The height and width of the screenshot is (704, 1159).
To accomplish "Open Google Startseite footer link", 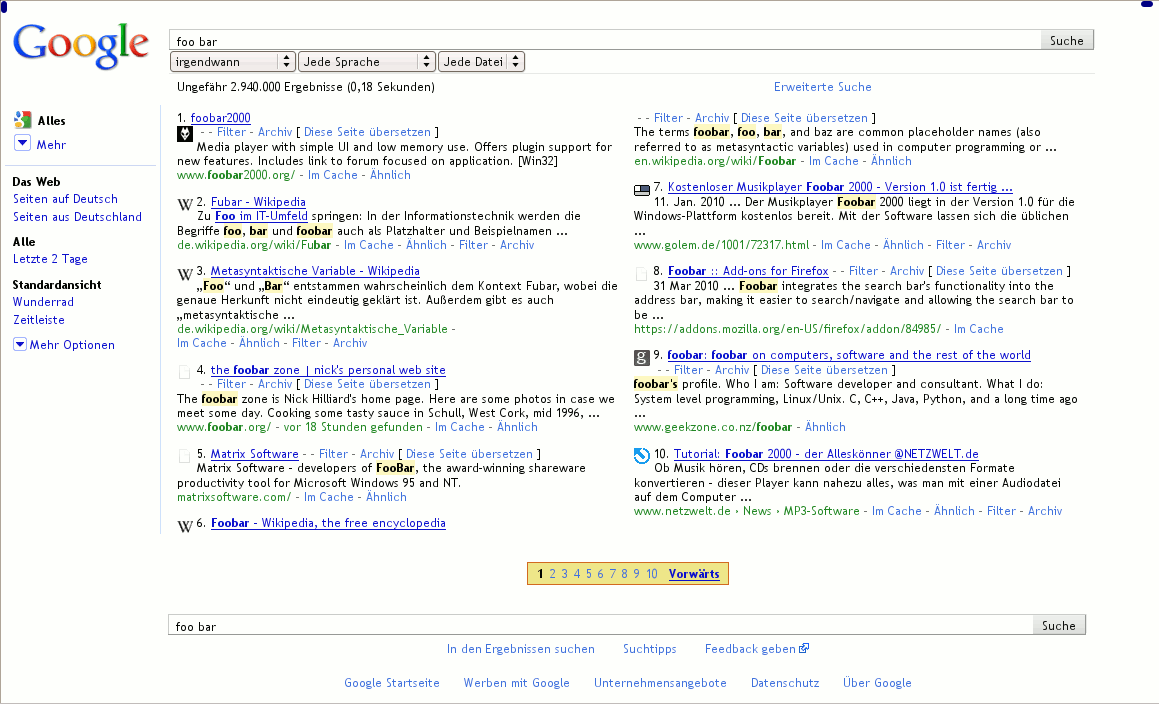I will (x=392, y=683).
